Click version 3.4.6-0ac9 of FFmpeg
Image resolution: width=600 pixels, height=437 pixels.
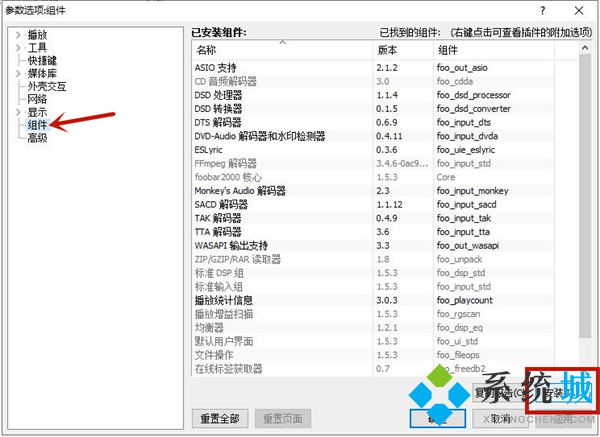[x=402, y=164]
